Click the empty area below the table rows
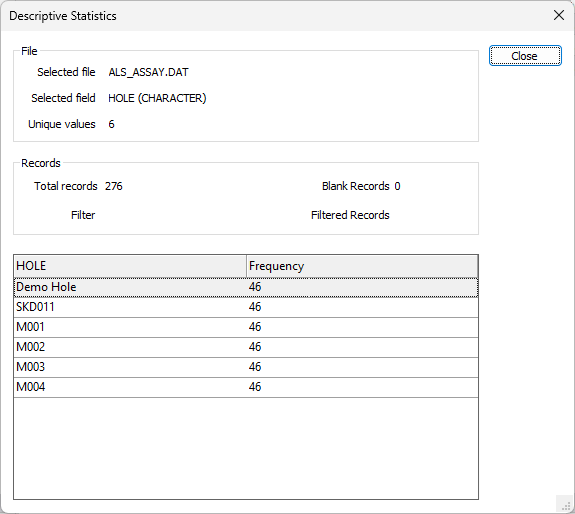 click(246, 448)
